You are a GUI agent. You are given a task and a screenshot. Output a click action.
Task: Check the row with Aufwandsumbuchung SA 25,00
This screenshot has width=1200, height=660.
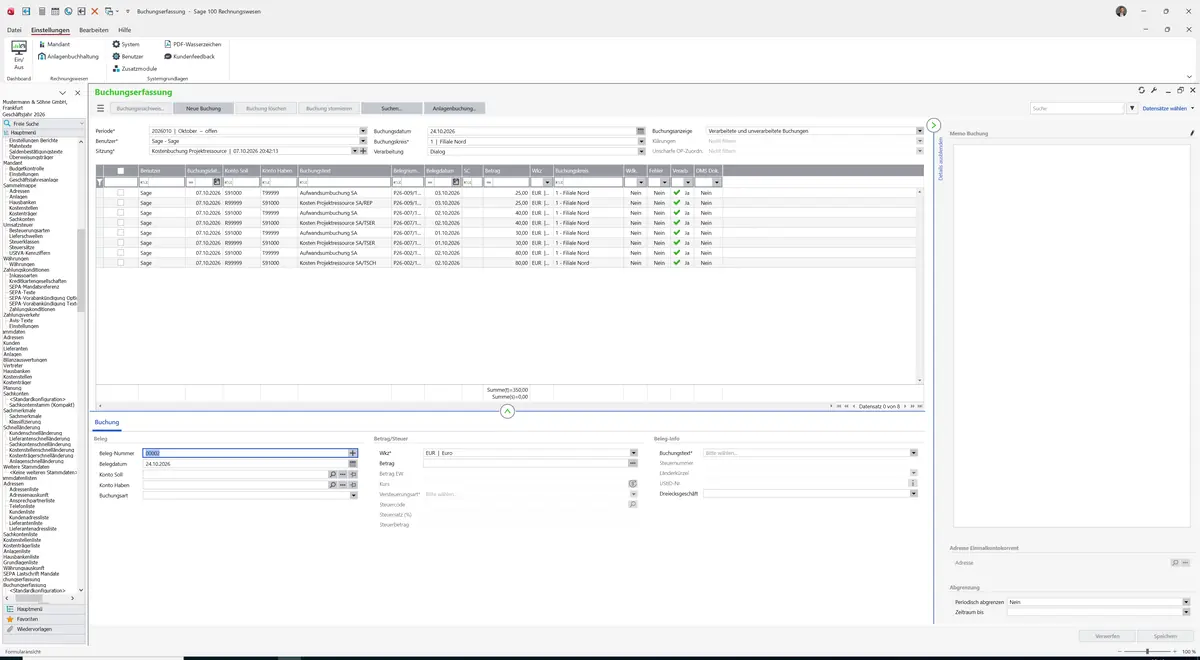[x=121, y=192]
